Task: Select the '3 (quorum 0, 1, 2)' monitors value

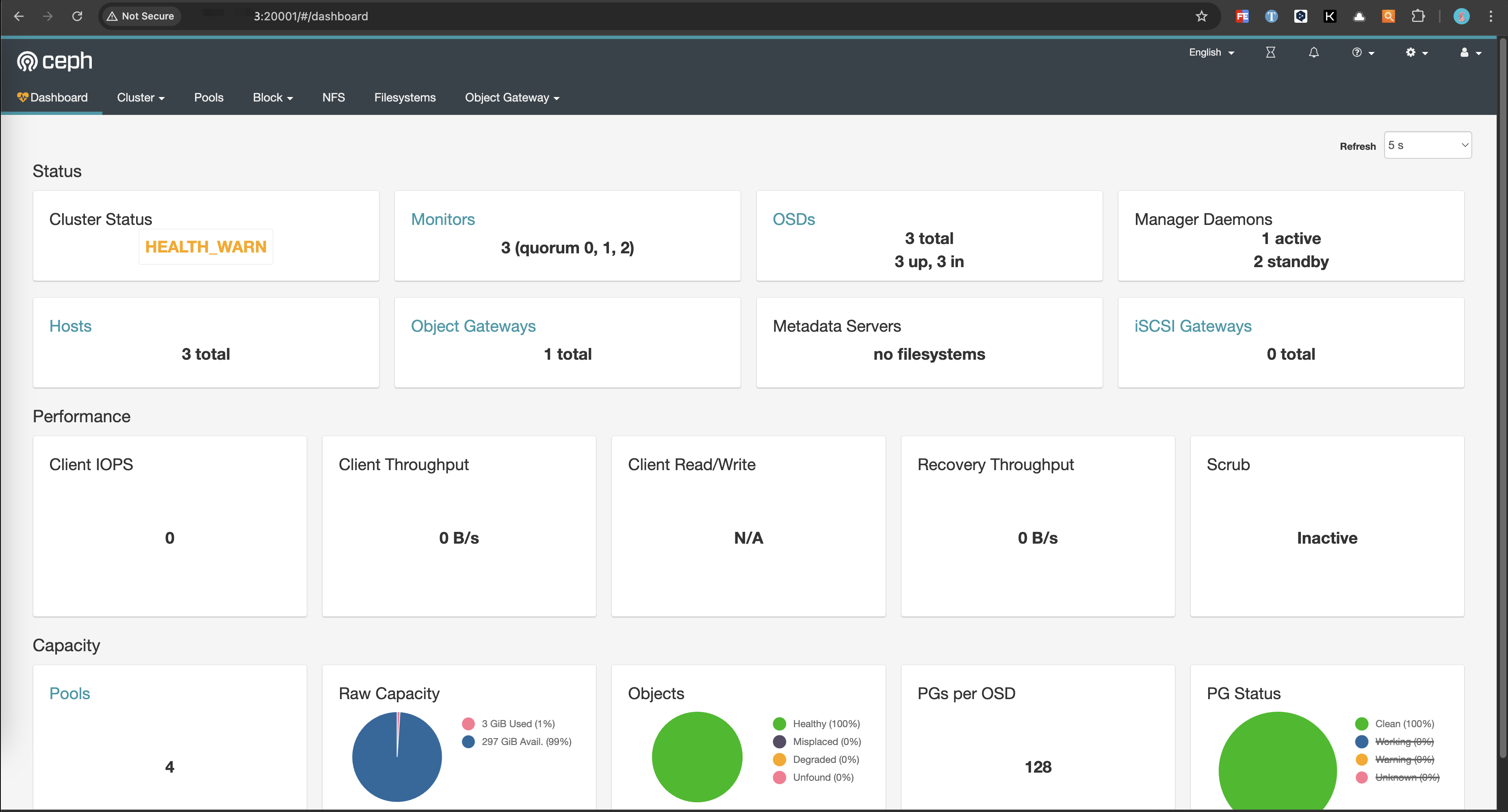Action: (x=567, y=248)
